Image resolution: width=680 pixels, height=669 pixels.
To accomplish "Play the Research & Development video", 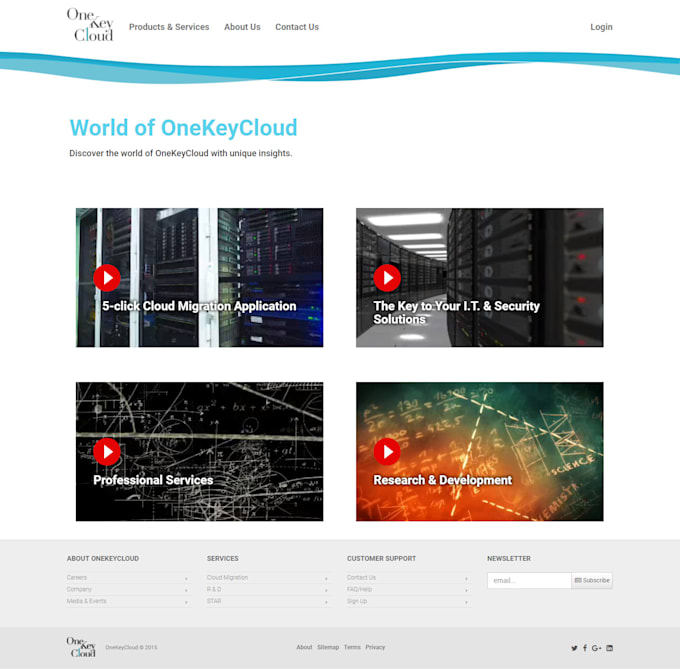I will click(x=387, y=452).
